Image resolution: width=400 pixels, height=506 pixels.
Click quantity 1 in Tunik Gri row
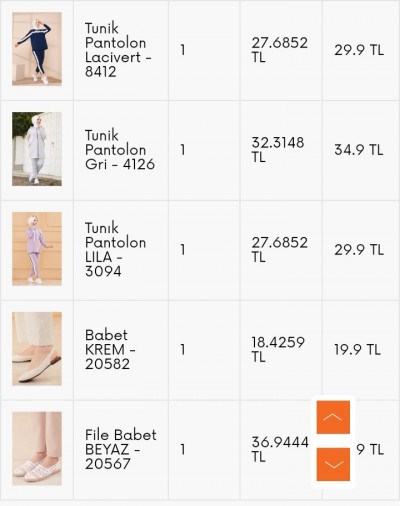point(183,150)
